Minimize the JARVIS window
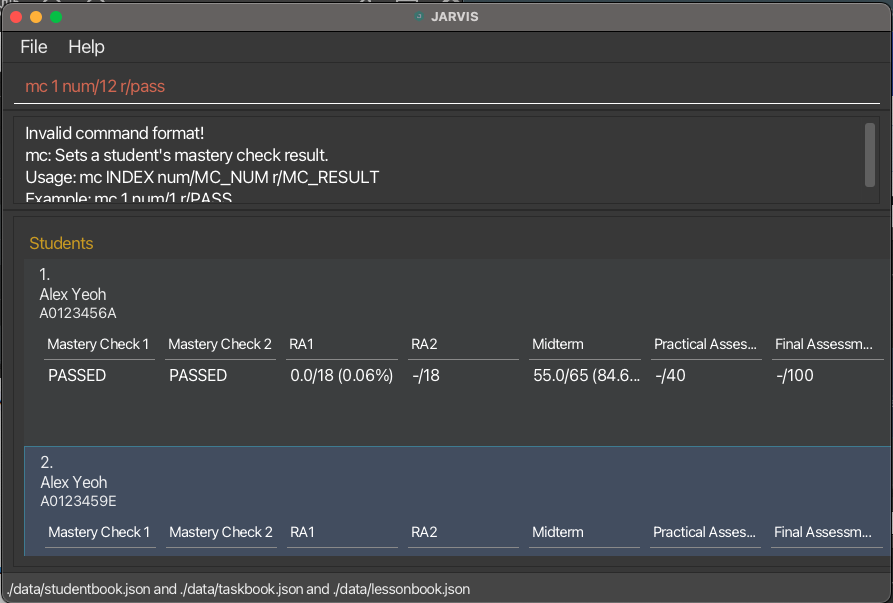Image resolution: width=893 pixels, height=603 pixels. point(36,17)
